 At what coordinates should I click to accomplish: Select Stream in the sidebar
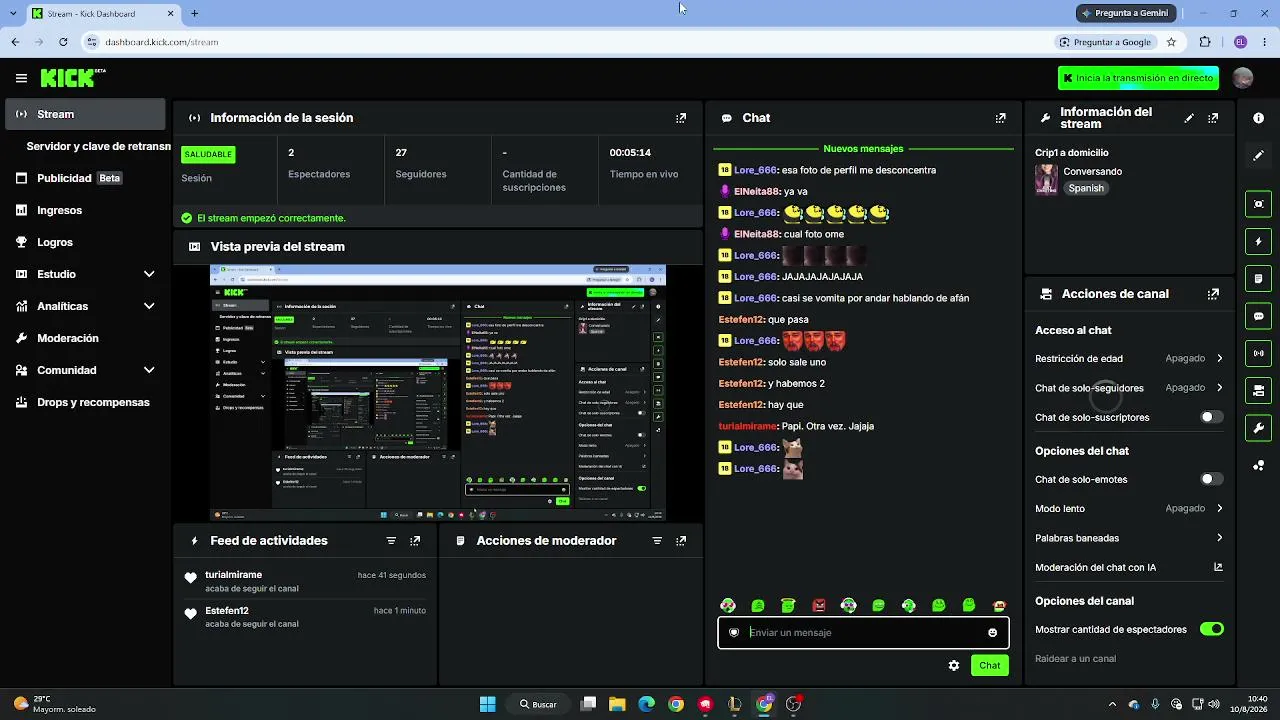tap(85, 114)
